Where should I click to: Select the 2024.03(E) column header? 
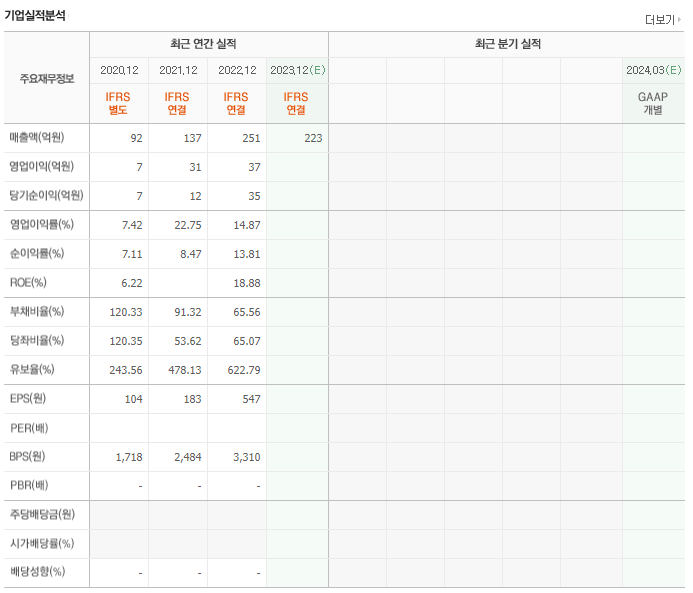653,70
